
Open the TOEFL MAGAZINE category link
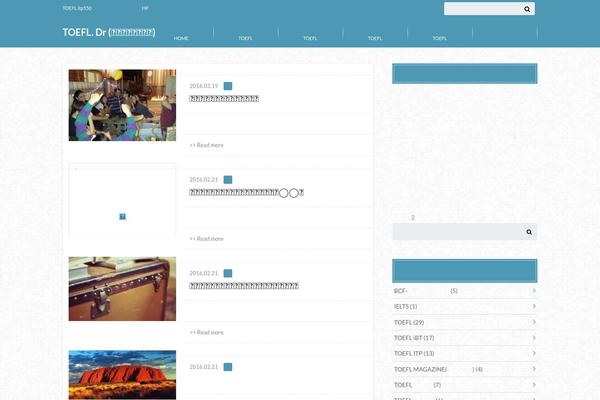438,369
